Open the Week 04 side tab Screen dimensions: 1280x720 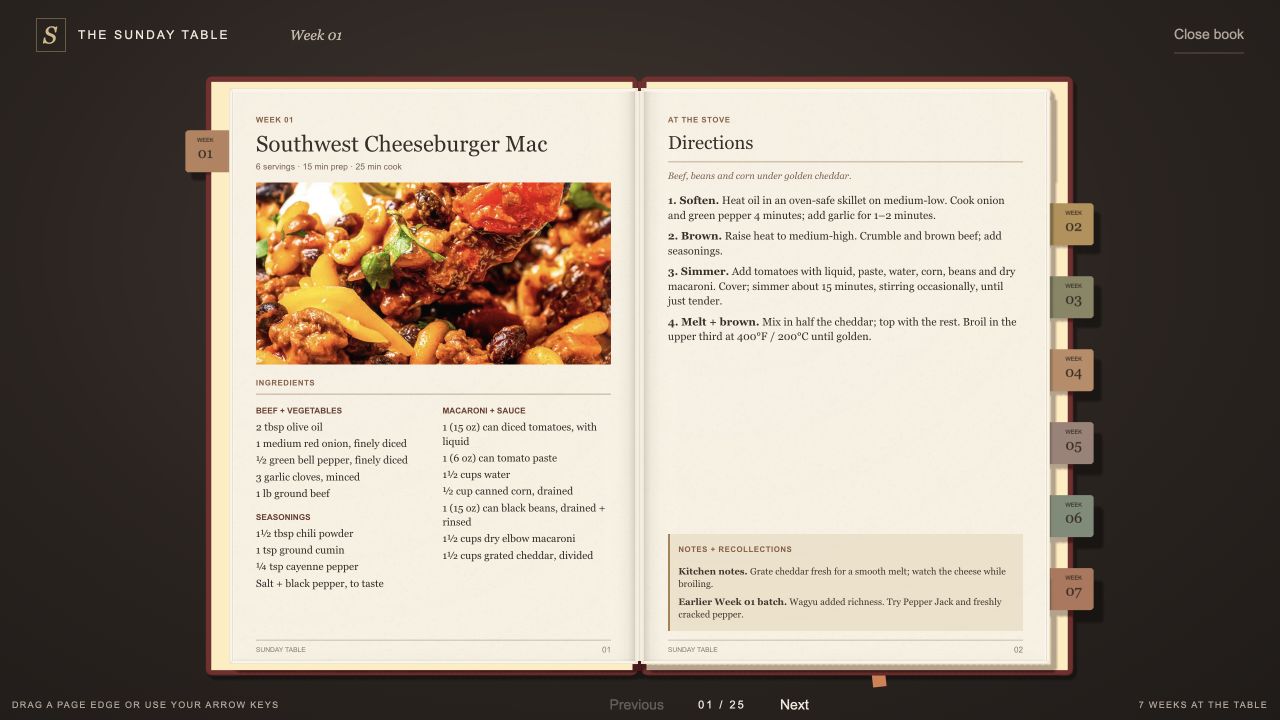[x=1072, y=370]
